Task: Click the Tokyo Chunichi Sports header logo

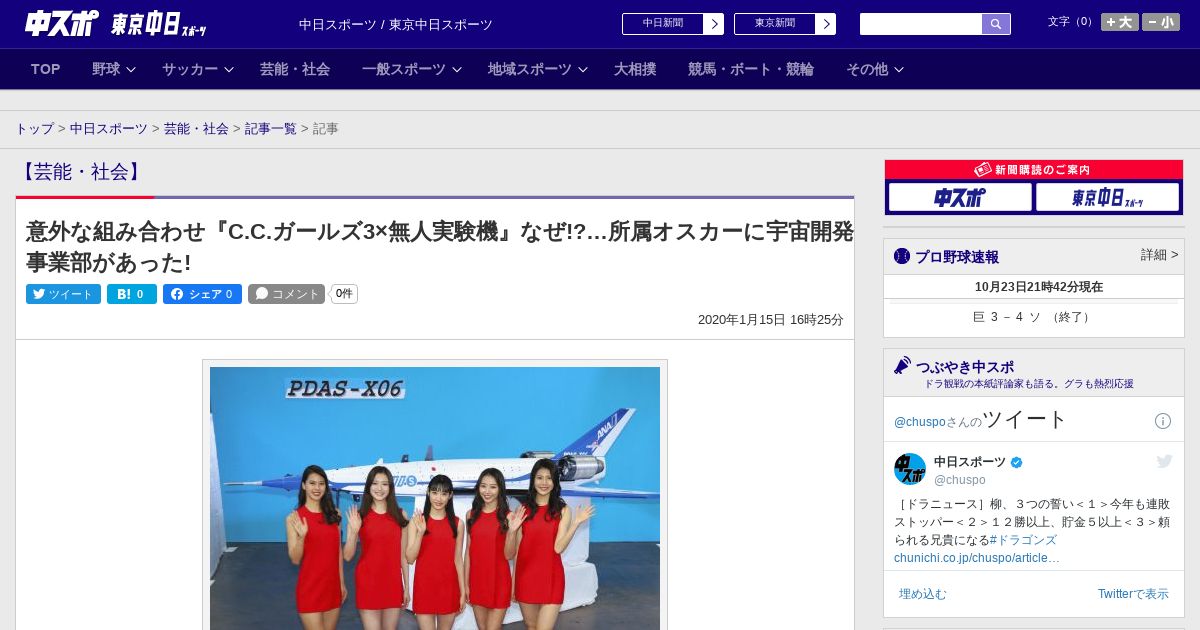Action: point(159,24)
